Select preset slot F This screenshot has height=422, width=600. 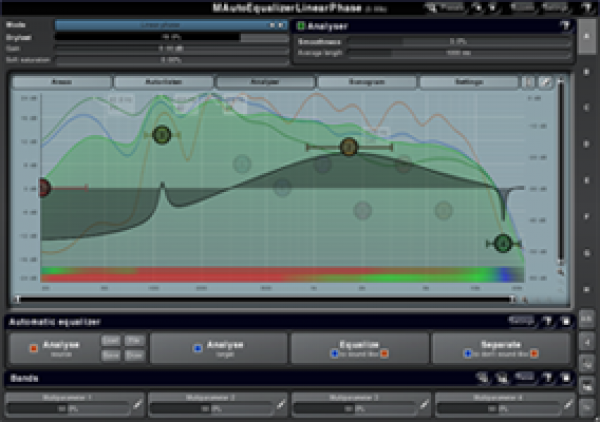pos(587,217)
